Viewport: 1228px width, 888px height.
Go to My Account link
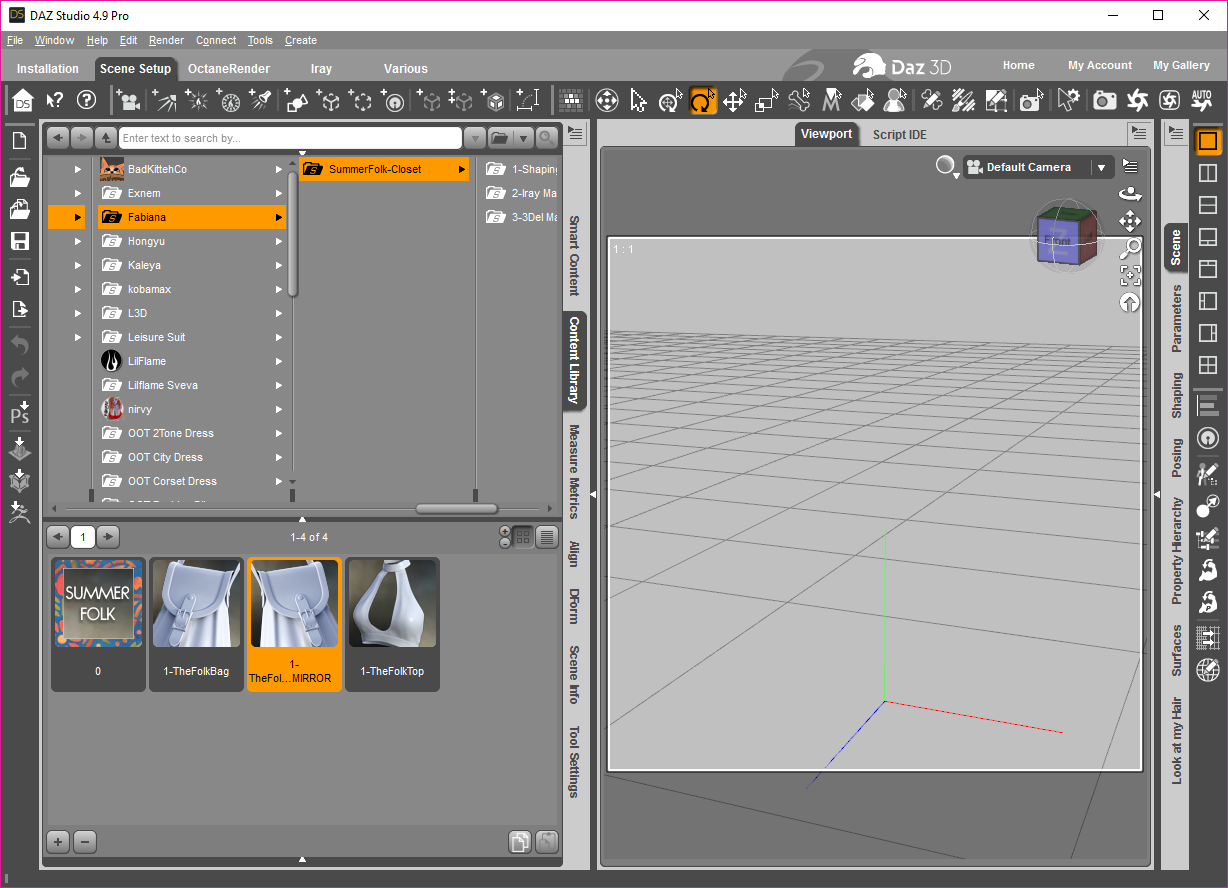[1100, 65]
